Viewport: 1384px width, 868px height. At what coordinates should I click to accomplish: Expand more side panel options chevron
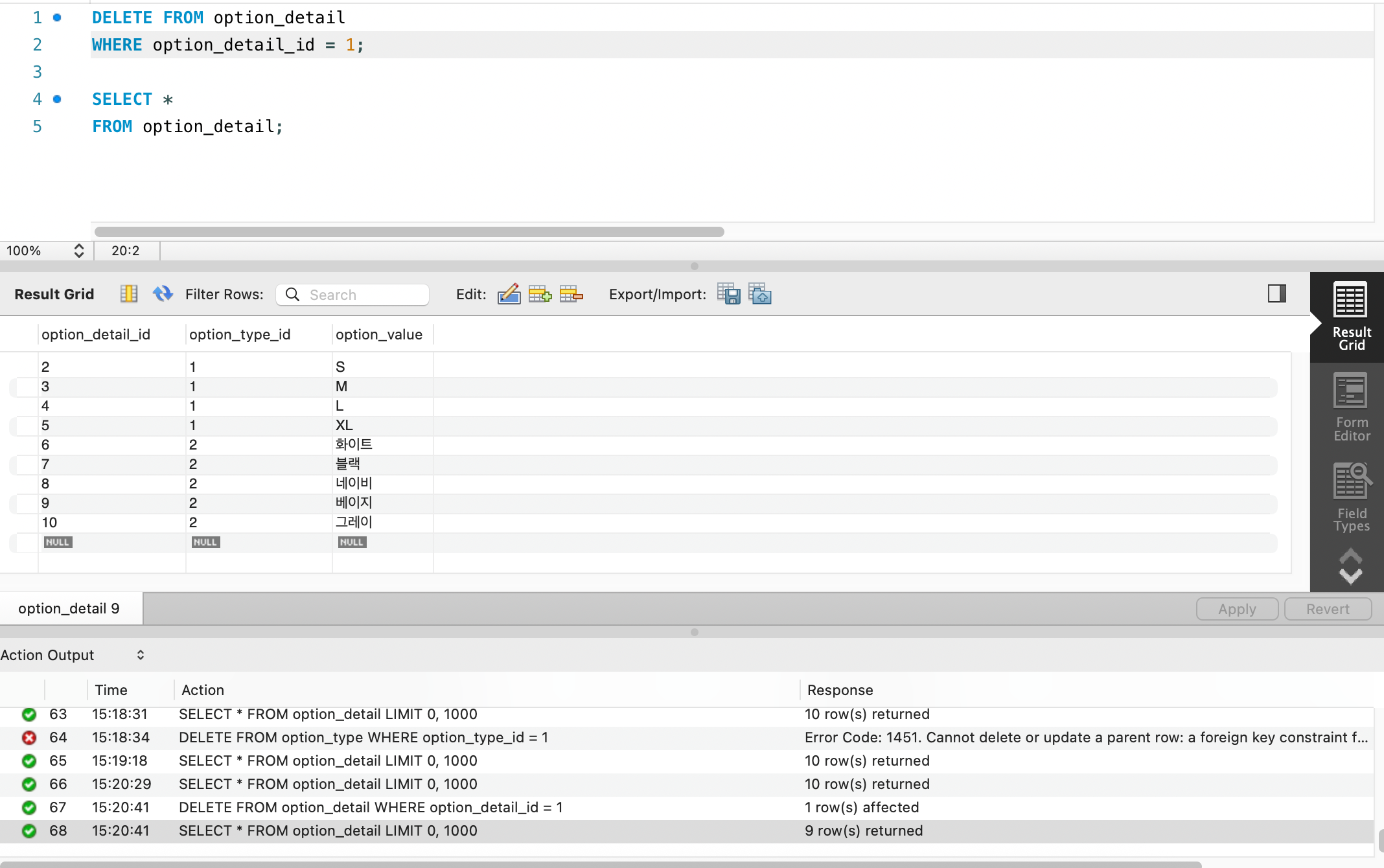point(1351,566)
